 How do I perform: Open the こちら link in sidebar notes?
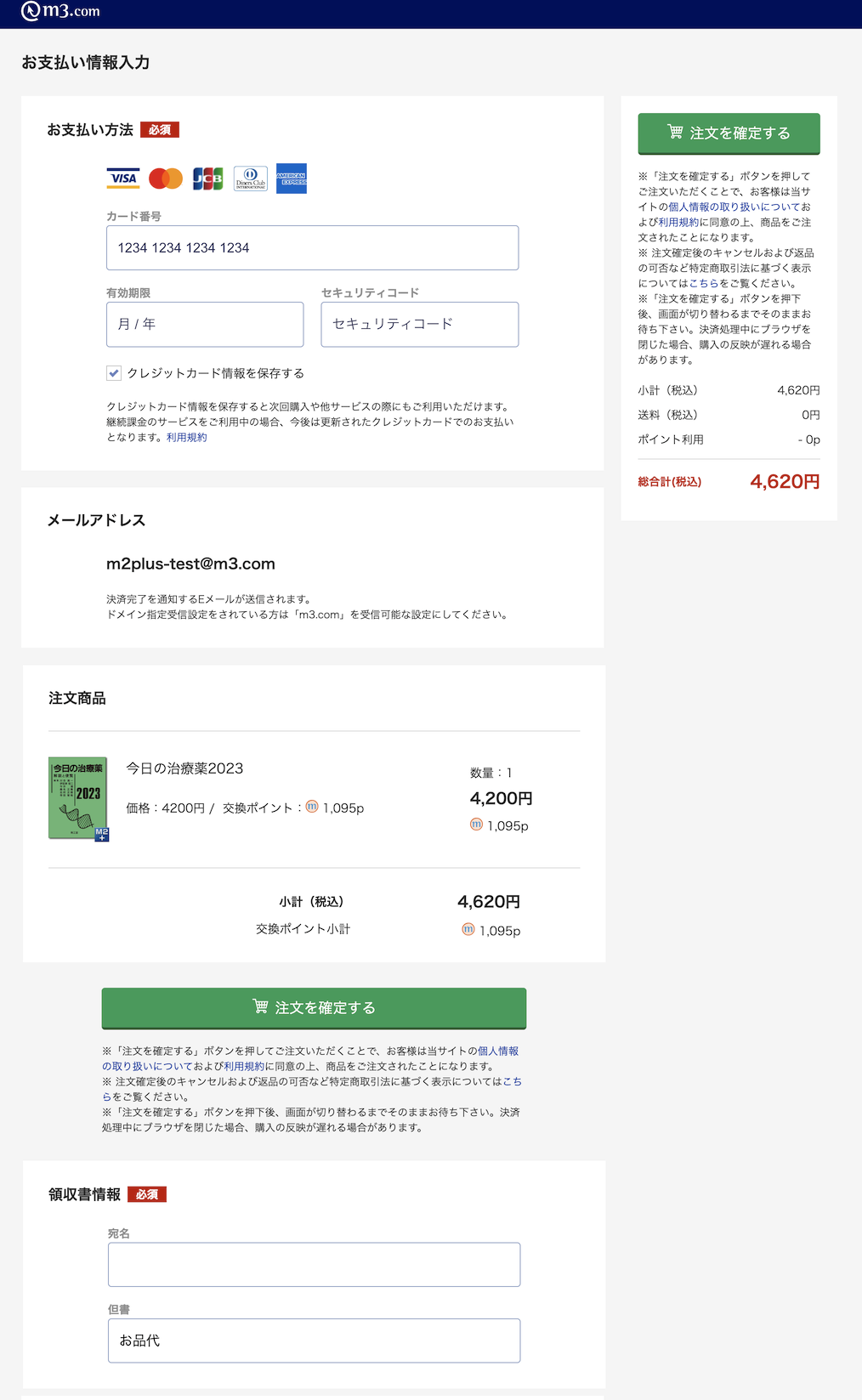click(x=703, y=283)
